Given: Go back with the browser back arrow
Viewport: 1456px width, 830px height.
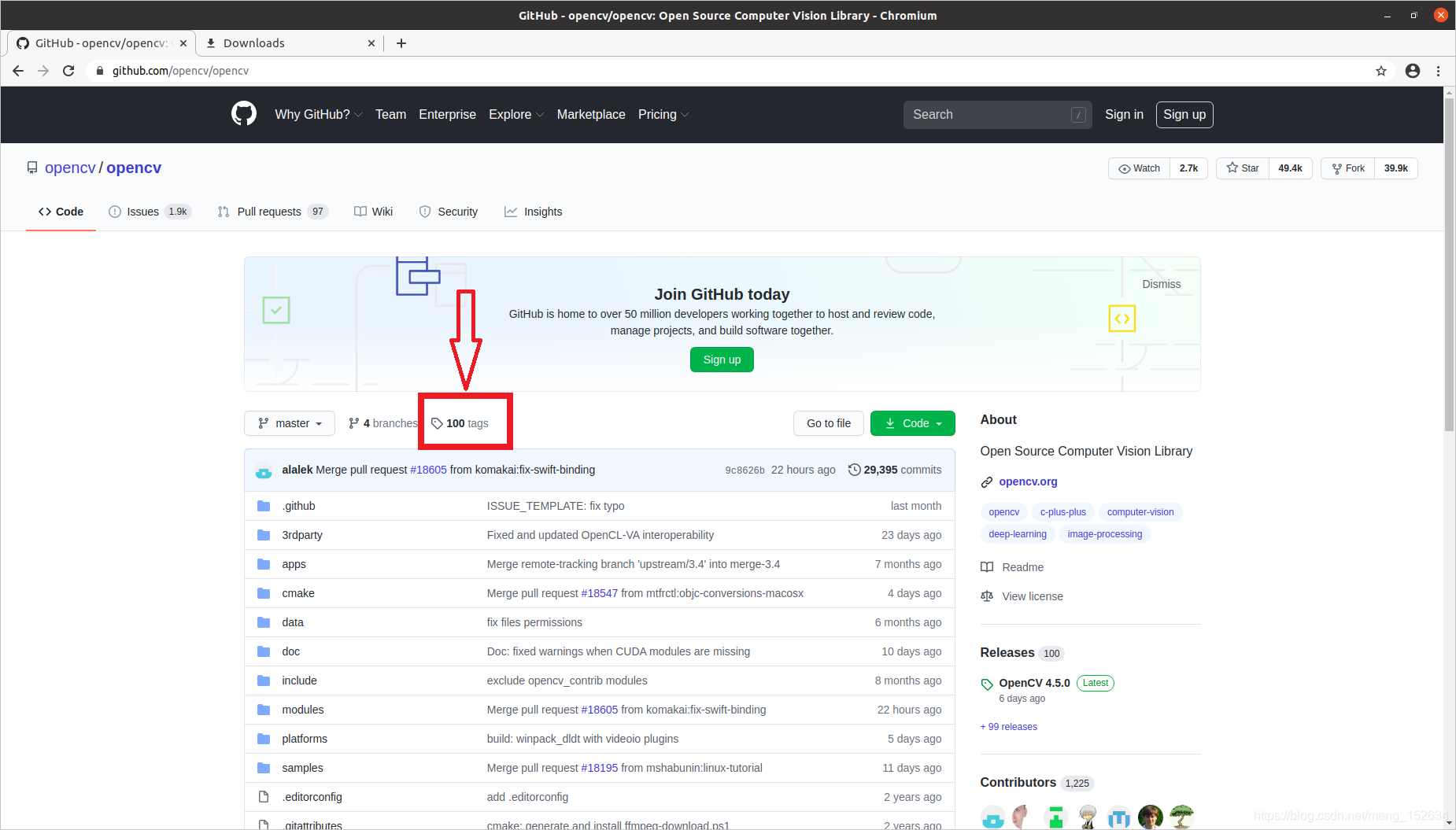Looking at the screenshot, I should (x=18, y=71).
